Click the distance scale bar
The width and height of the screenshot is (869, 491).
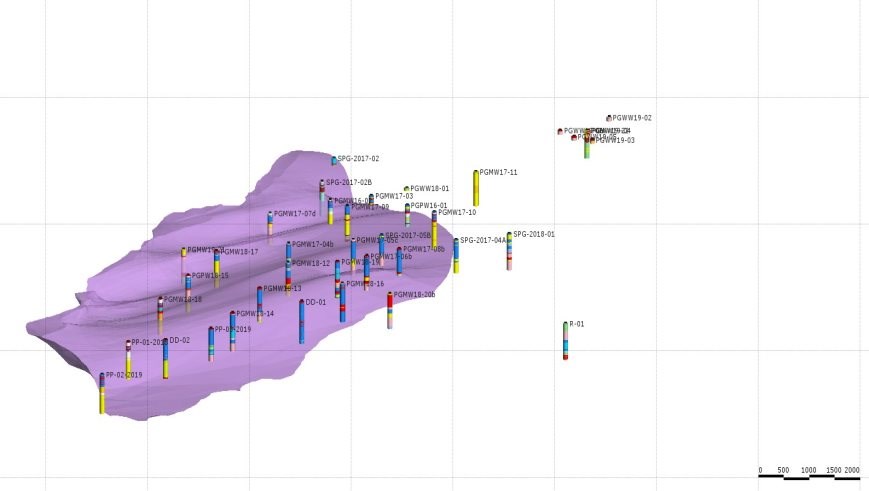pyautogui.click(x=808, y=477)
